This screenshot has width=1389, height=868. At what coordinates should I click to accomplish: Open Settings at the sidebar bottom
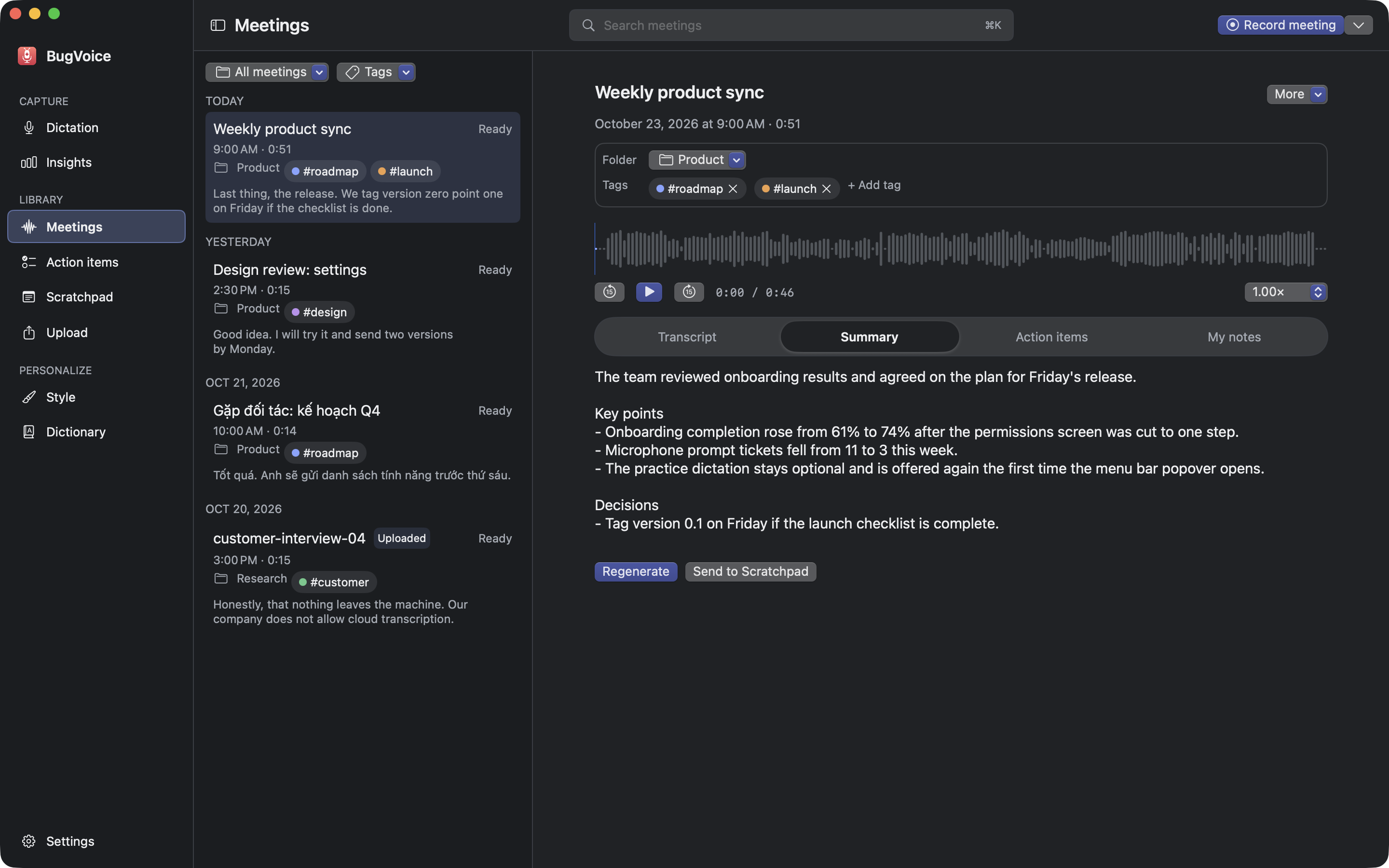(96, 841)
